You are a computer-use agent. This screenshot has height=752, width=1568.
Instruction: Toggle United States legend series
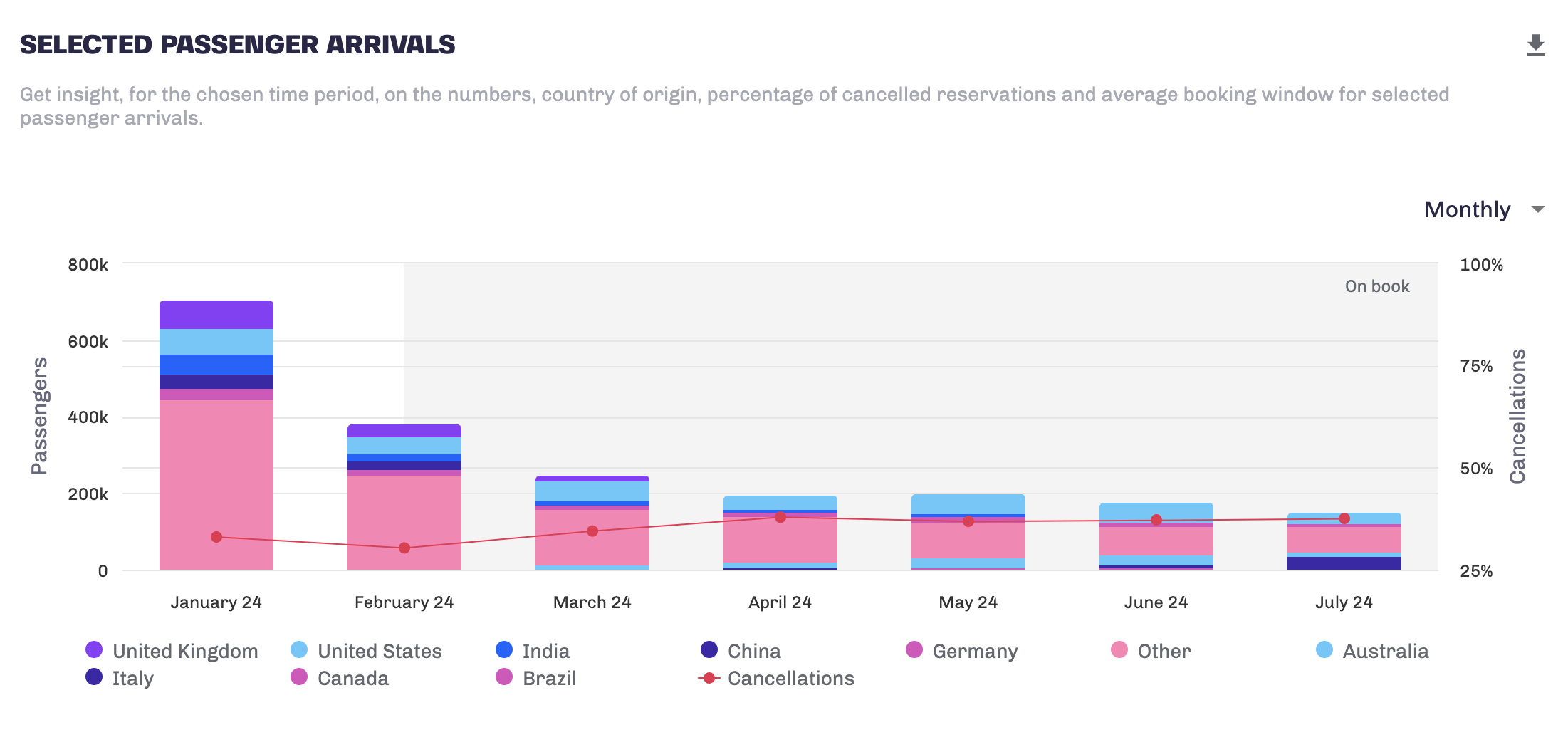tap(366, 651)
